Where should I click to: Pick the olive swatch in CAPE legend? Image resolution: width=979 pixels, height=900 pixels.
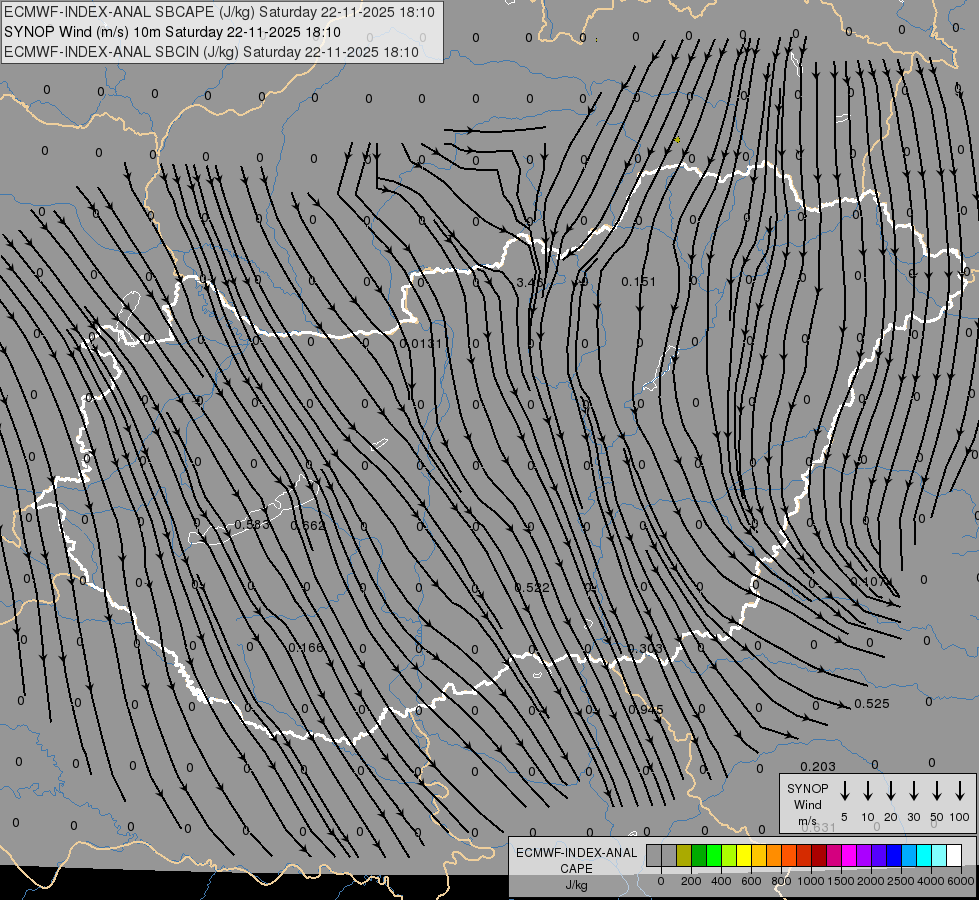[684, 855]
